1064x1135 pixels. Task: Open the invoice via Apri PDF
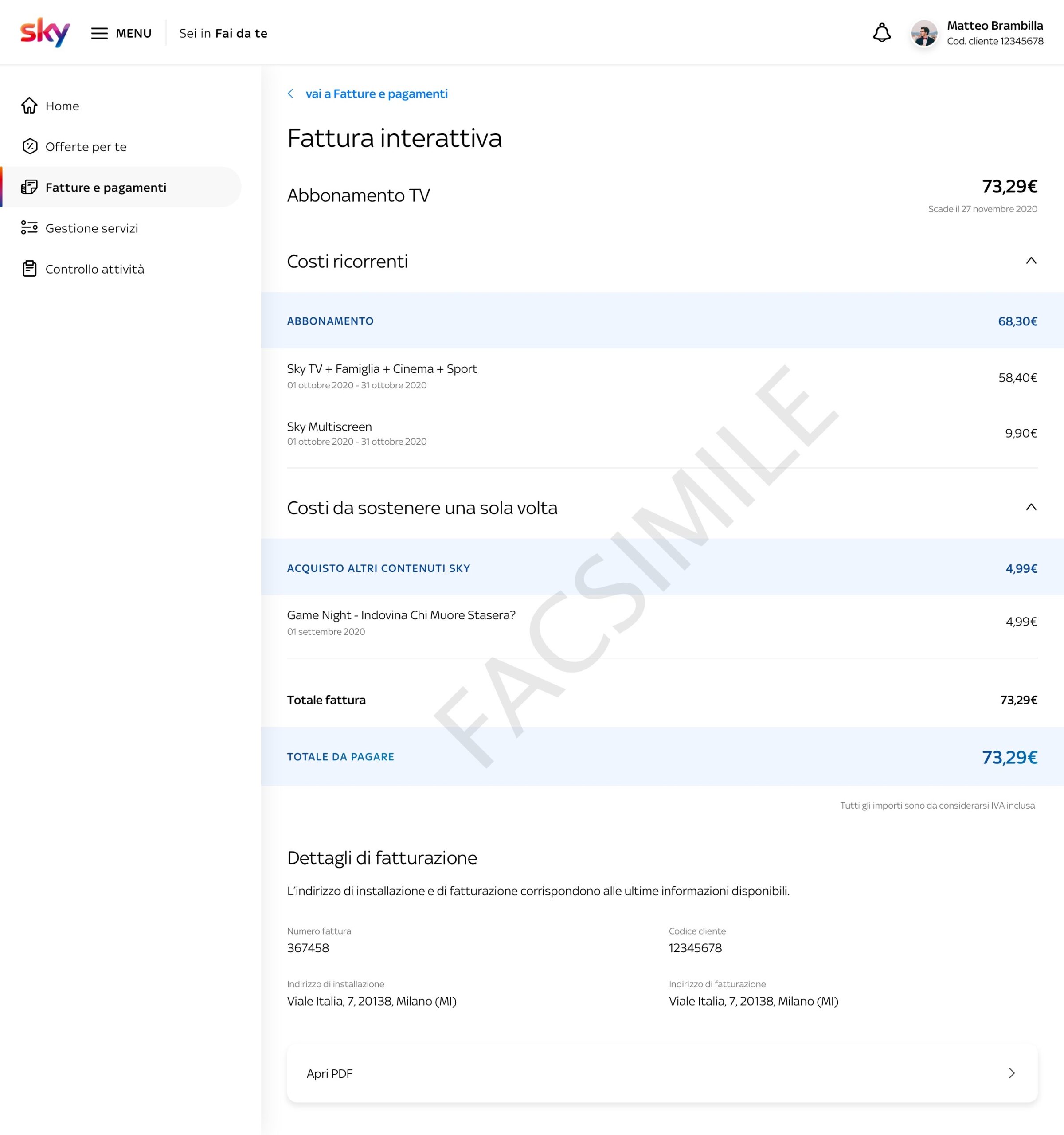click(x=330, y=1073)
